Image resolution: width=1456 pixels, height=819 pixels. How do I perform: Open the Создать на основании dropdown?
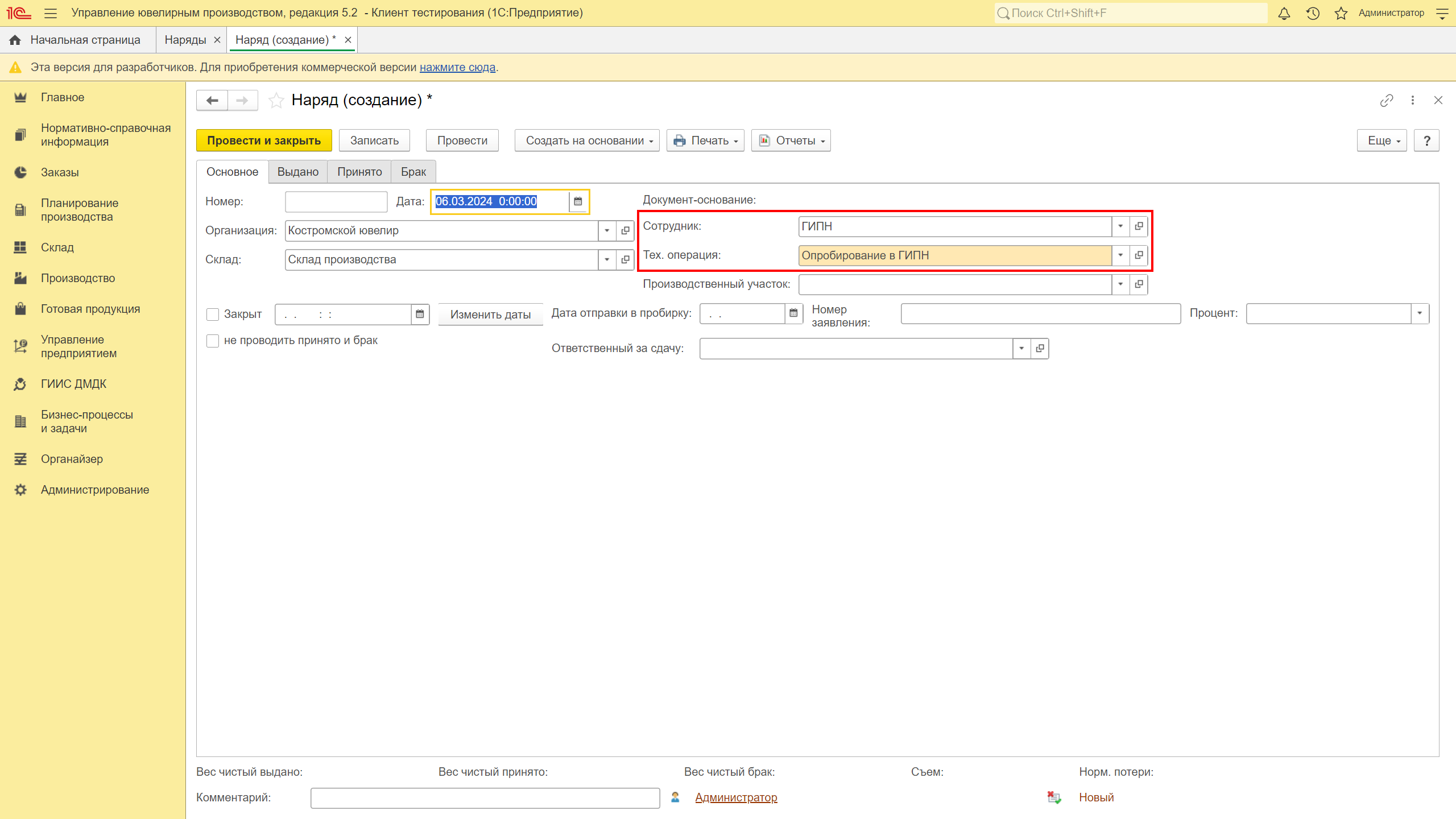pos(587,140)
